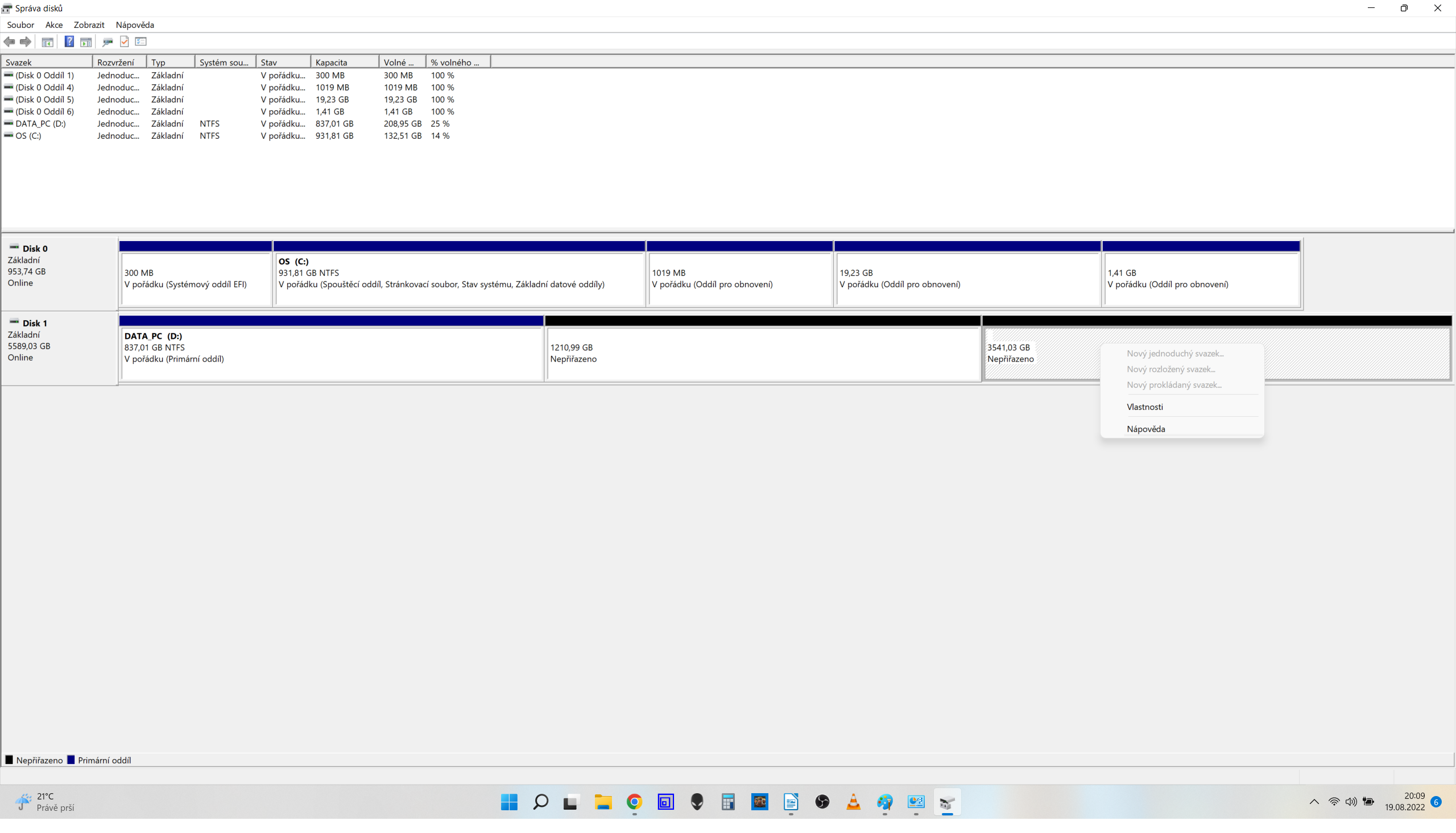1456x833 pixels.
Task: Choose Nápověda in the context menu
Action: click(x=1145, y=429)
